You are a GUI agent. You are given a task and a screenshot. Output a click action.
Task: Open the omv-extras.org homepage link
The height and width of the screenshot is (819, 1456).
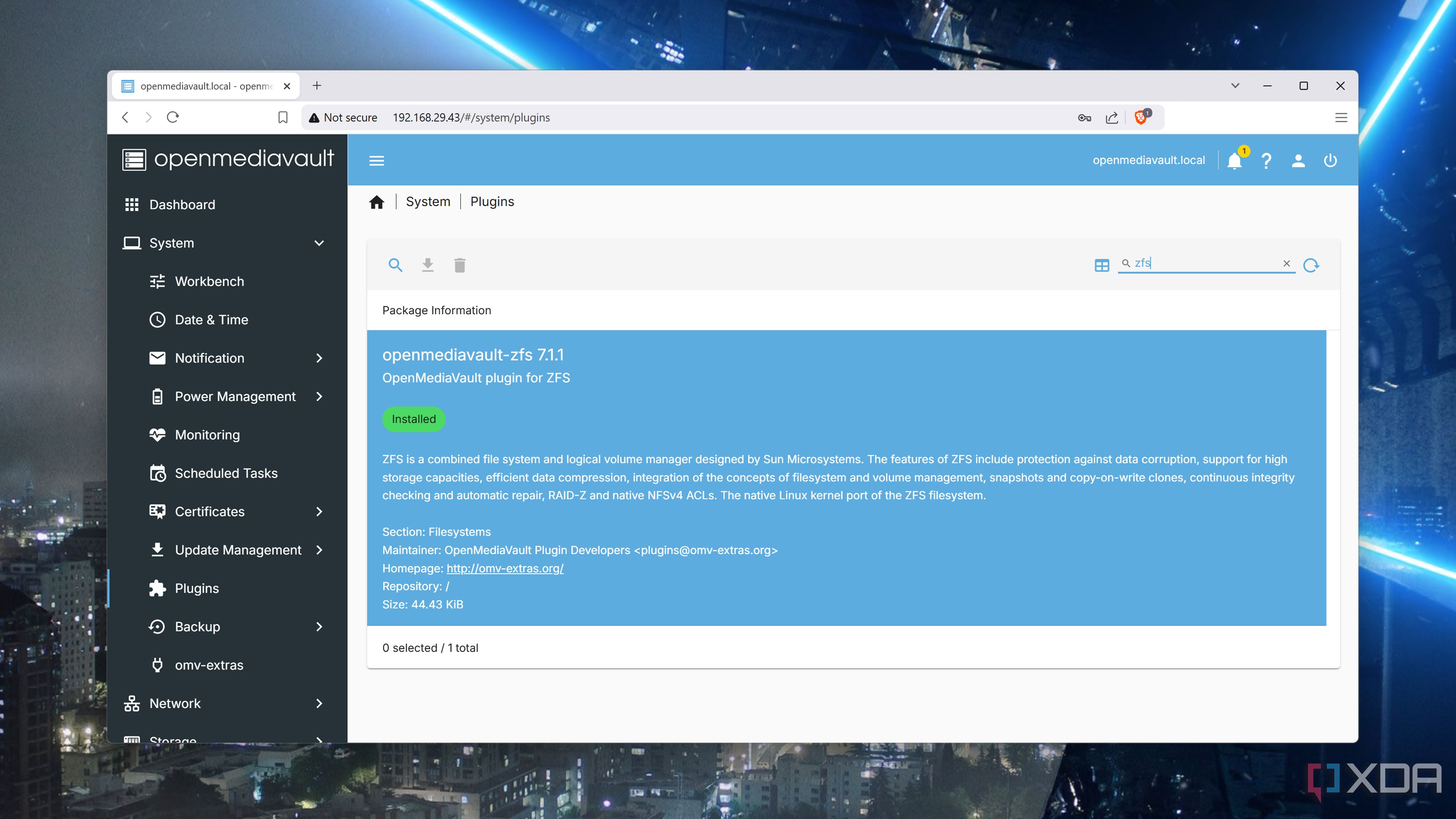(x=505, y=569)
